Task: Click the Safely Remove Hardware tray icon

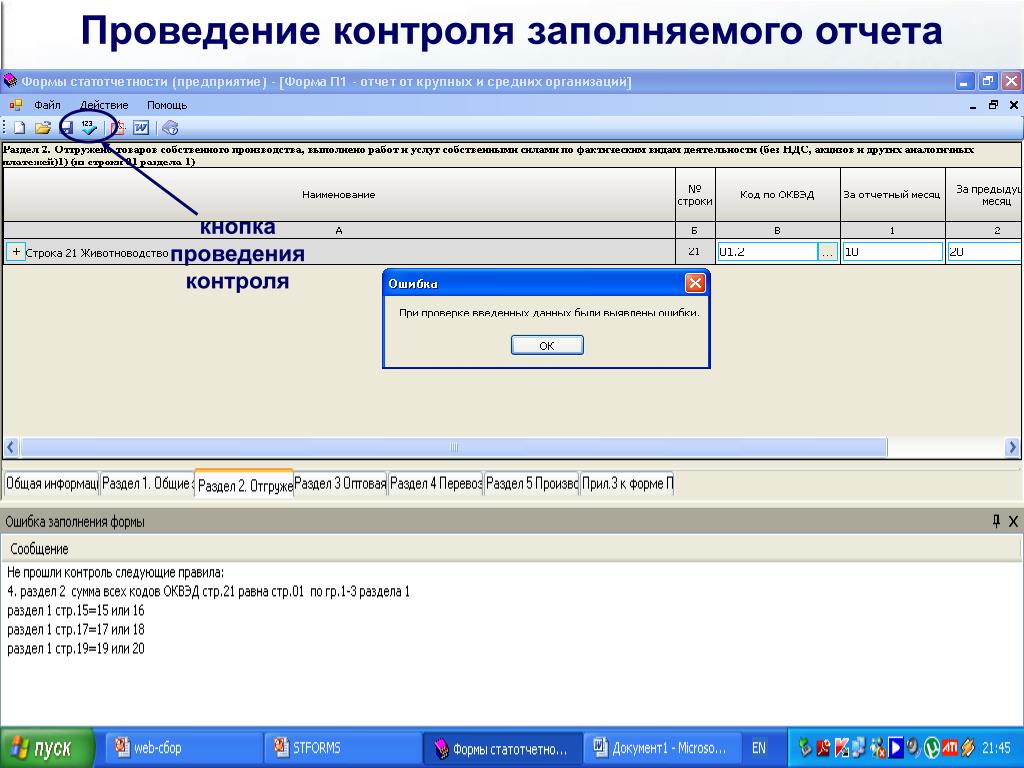Action: coord(805,748)
